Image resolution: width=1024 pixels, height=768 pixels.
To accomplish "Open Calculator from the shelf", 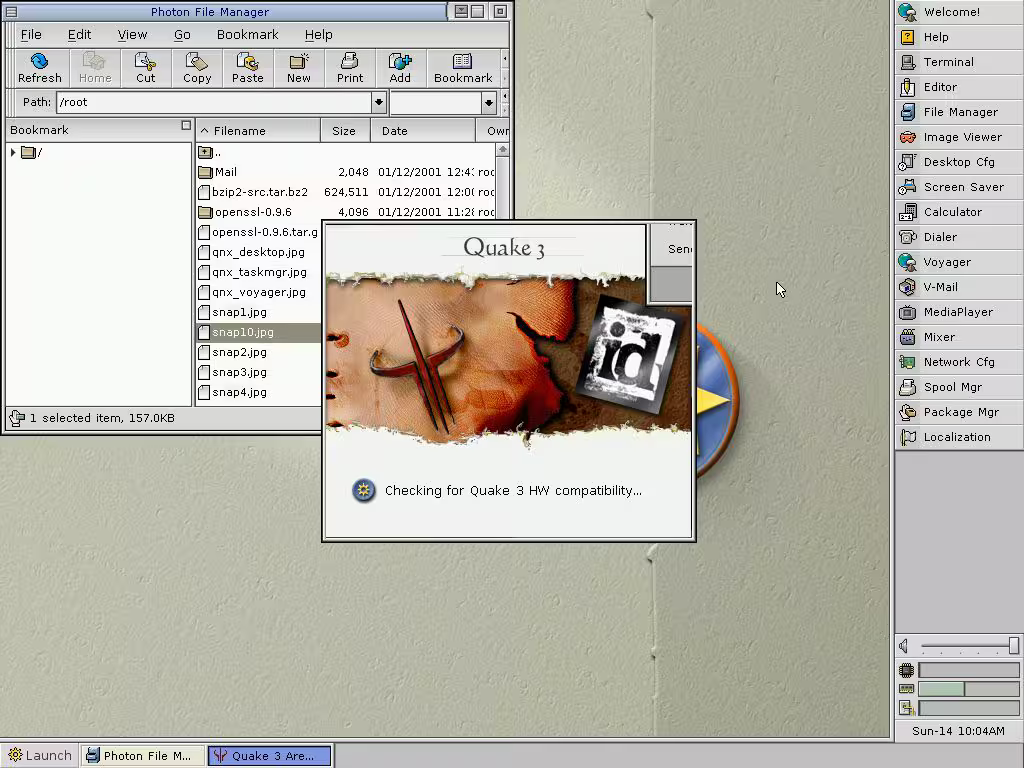I will coord(958,212).
